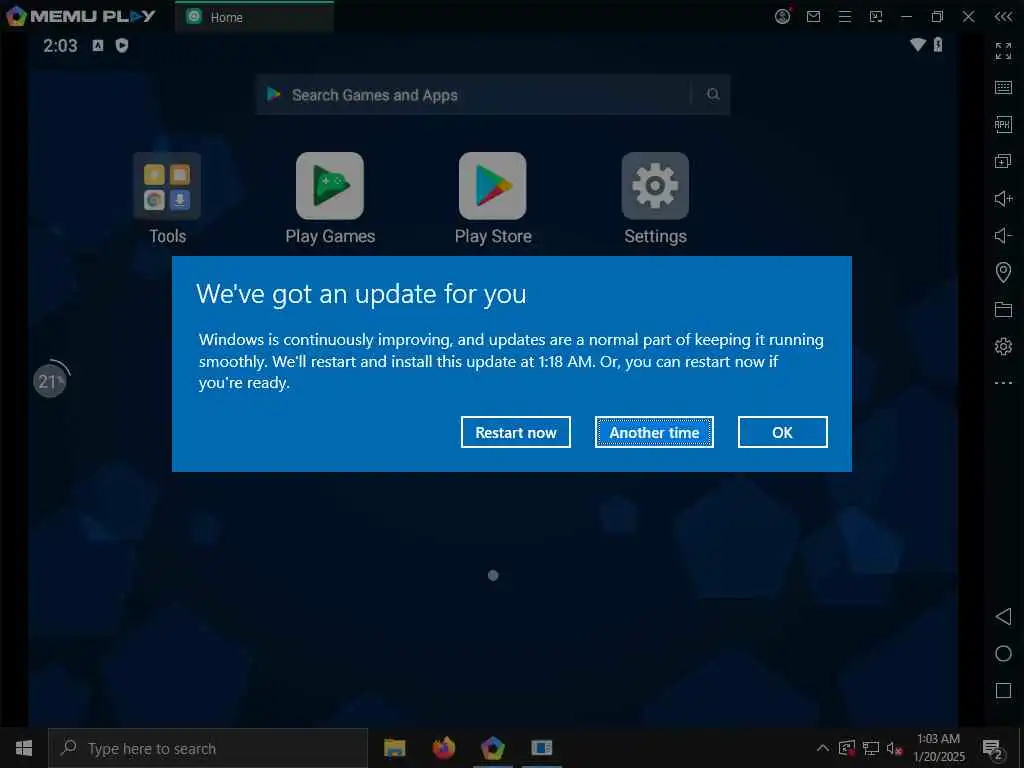Click the Android battery status icon
Screen dimensions: 1024x768
[938, 44]
